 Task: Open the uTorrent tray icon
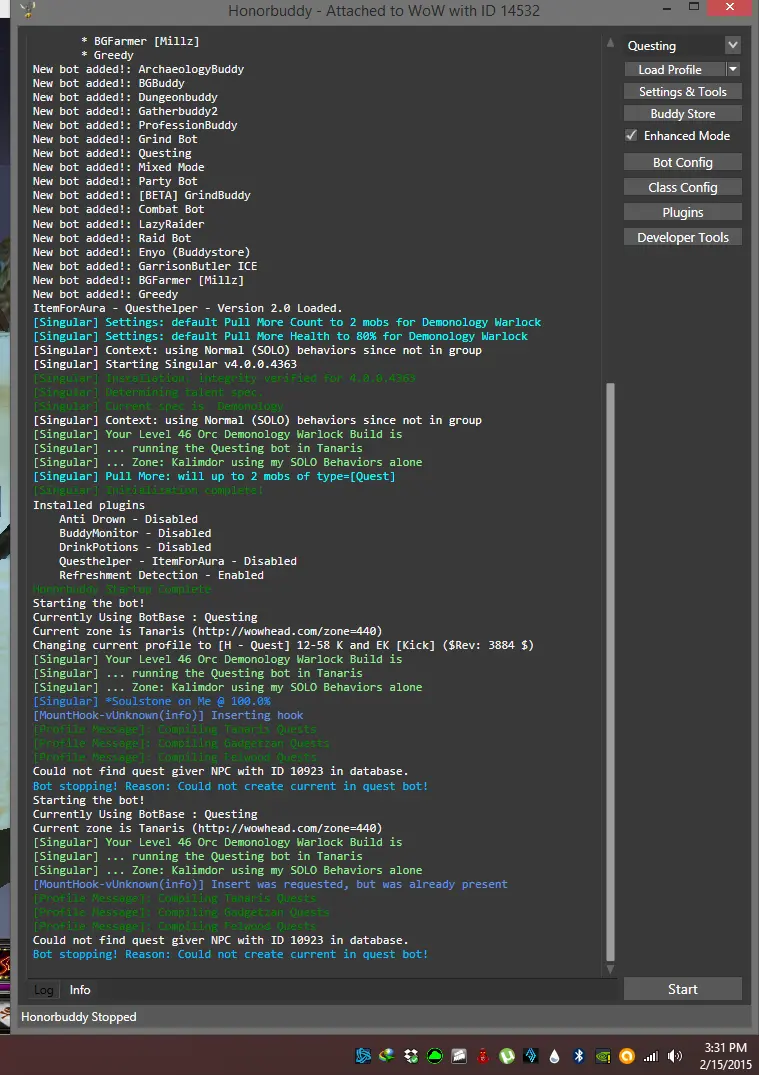point(507,1056)
